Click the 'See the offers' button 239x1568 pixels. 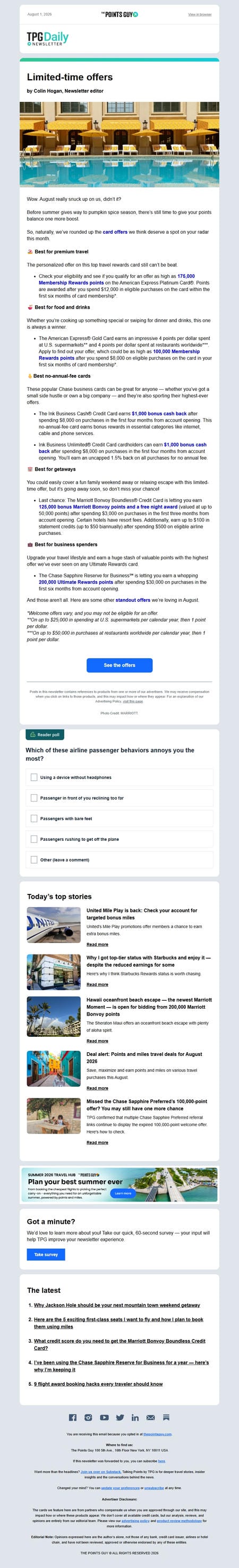pyautogui.click(x=119, y=666)
